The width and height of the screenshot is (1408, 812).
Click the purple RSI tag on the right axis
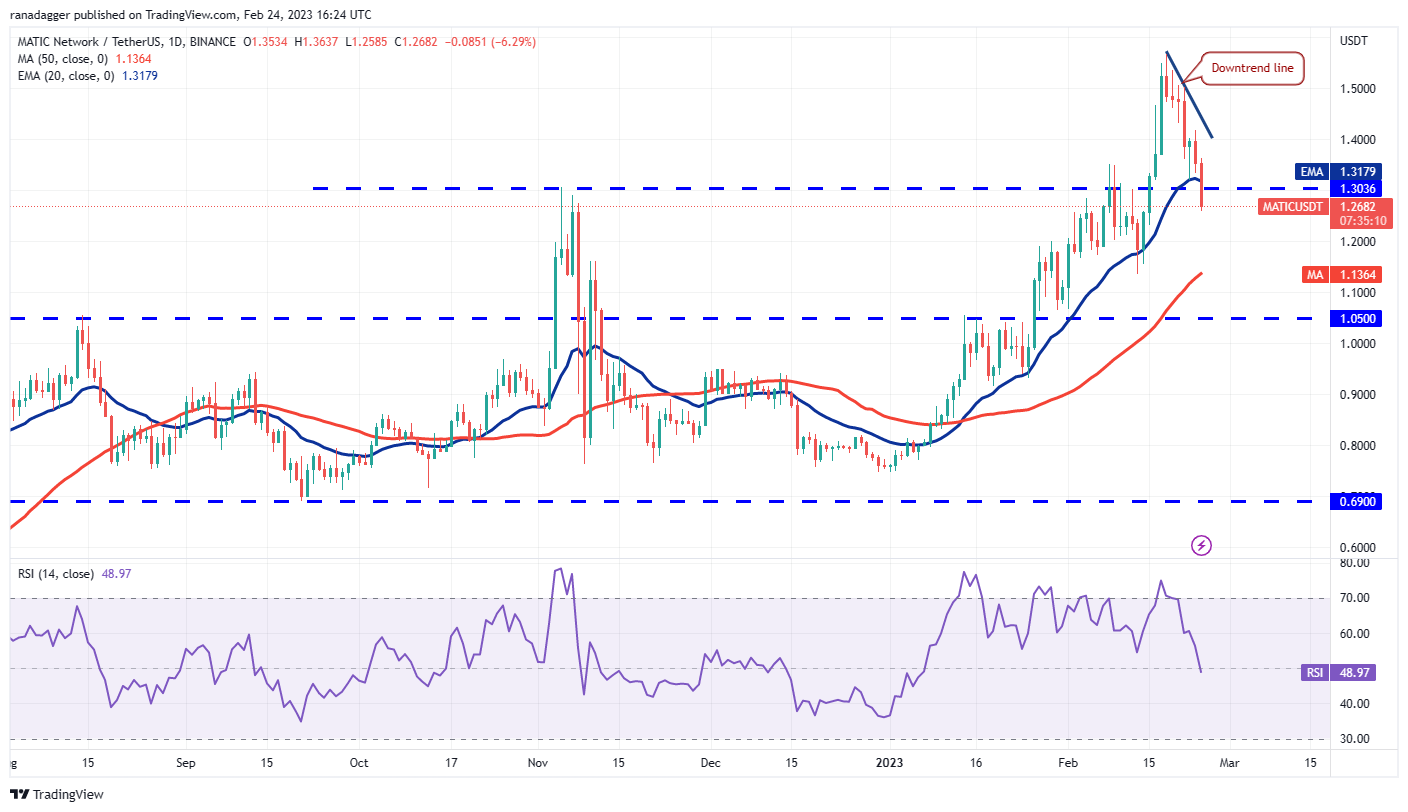point(1313,672)
